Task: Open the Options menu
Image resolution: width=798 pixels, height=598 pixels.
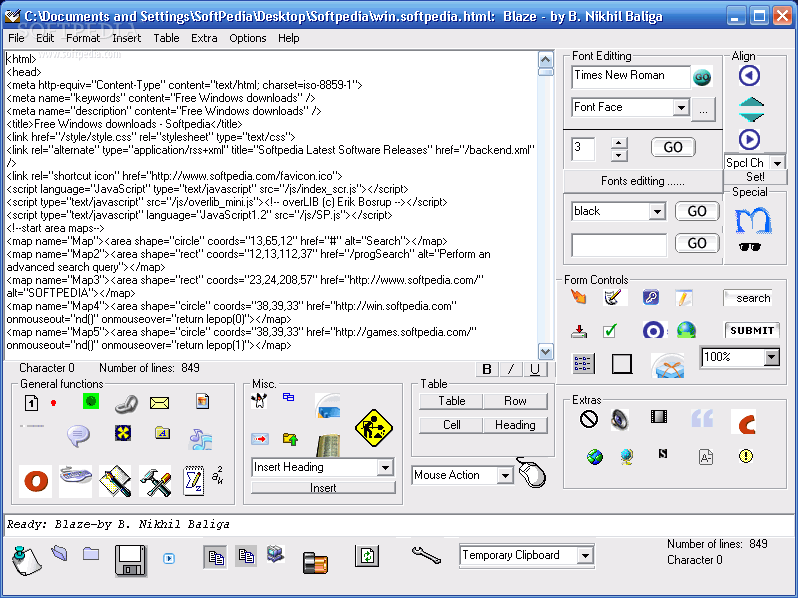Action: click(247, 38)
